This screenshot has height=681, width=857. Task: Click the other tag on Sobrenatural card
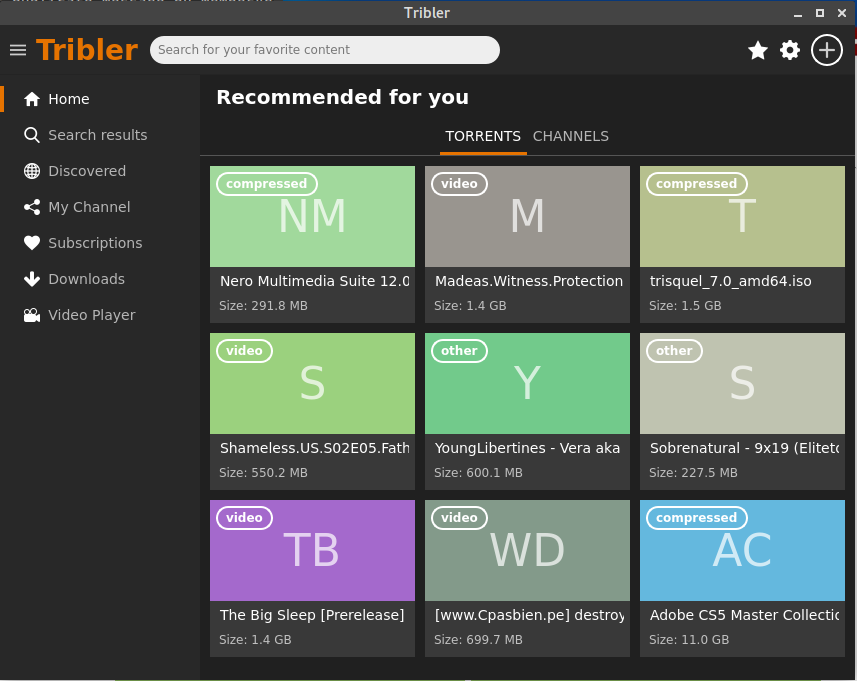point(674,351)
